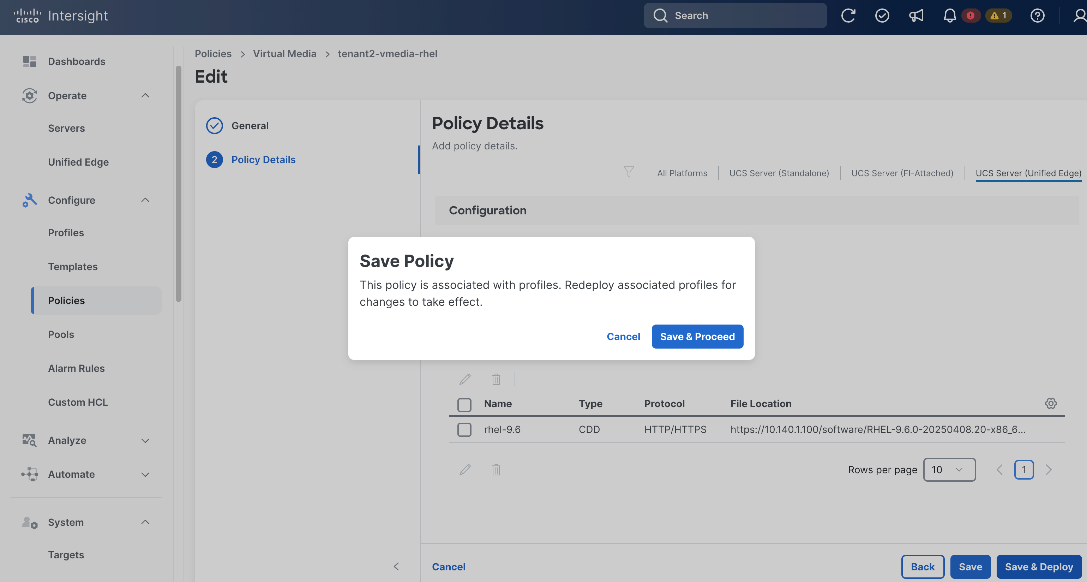This screenshot has width=1087, height=582.
Task: Select UCS Server (Standalone) tab
Action: click(x=779, y=173)
